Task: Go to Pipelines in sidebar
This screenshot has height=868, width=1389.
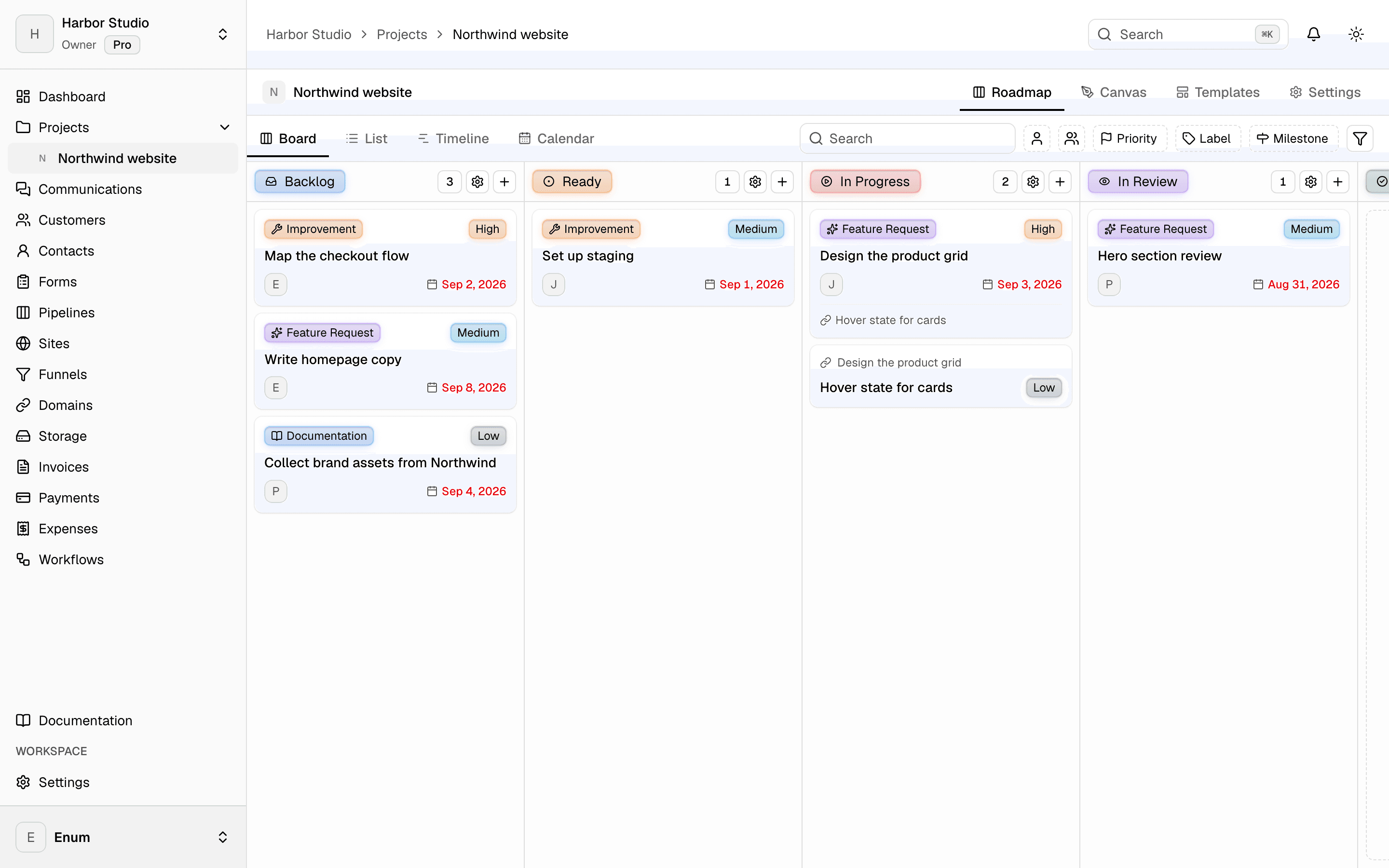Action: click(123, 312)
